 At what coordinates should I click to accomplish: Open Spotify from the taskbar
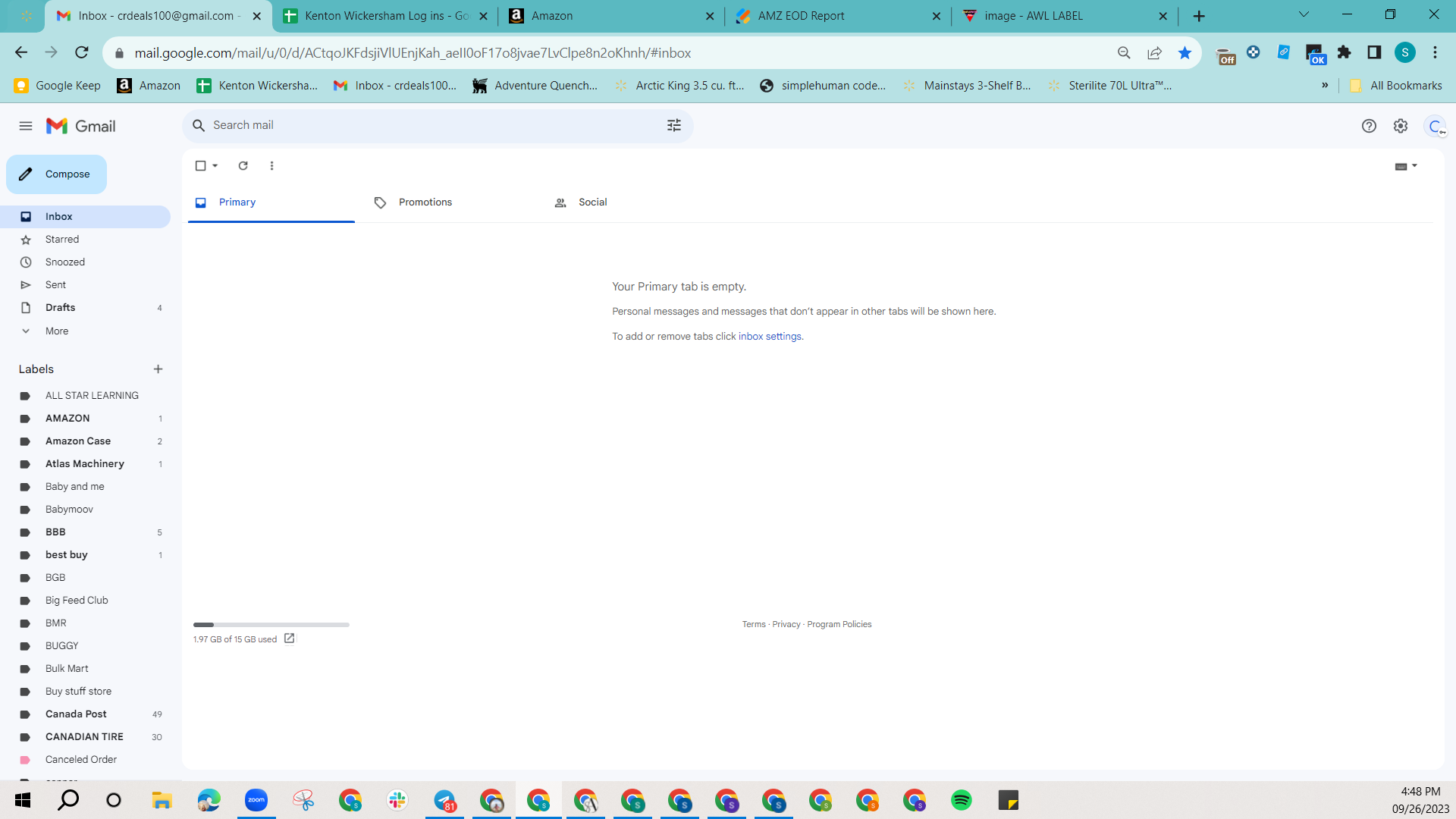click(x=962, y=800)
